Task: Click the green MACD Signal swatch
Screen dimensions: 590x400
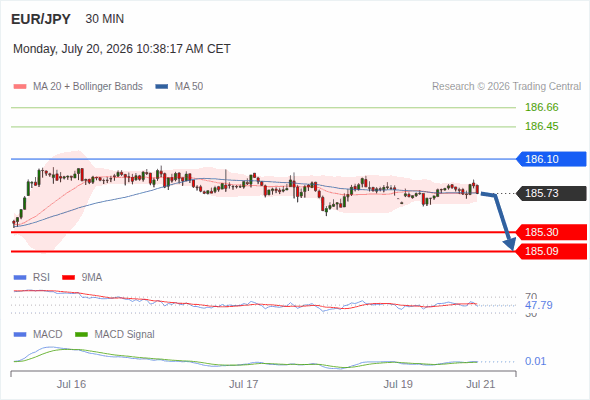Action: tap(81, 335)
